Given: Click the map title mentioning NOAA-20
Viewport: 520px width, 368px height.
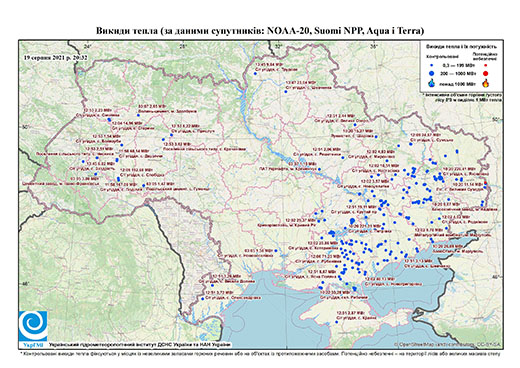Looking at the screenshot, I should [x=260, y=31].
